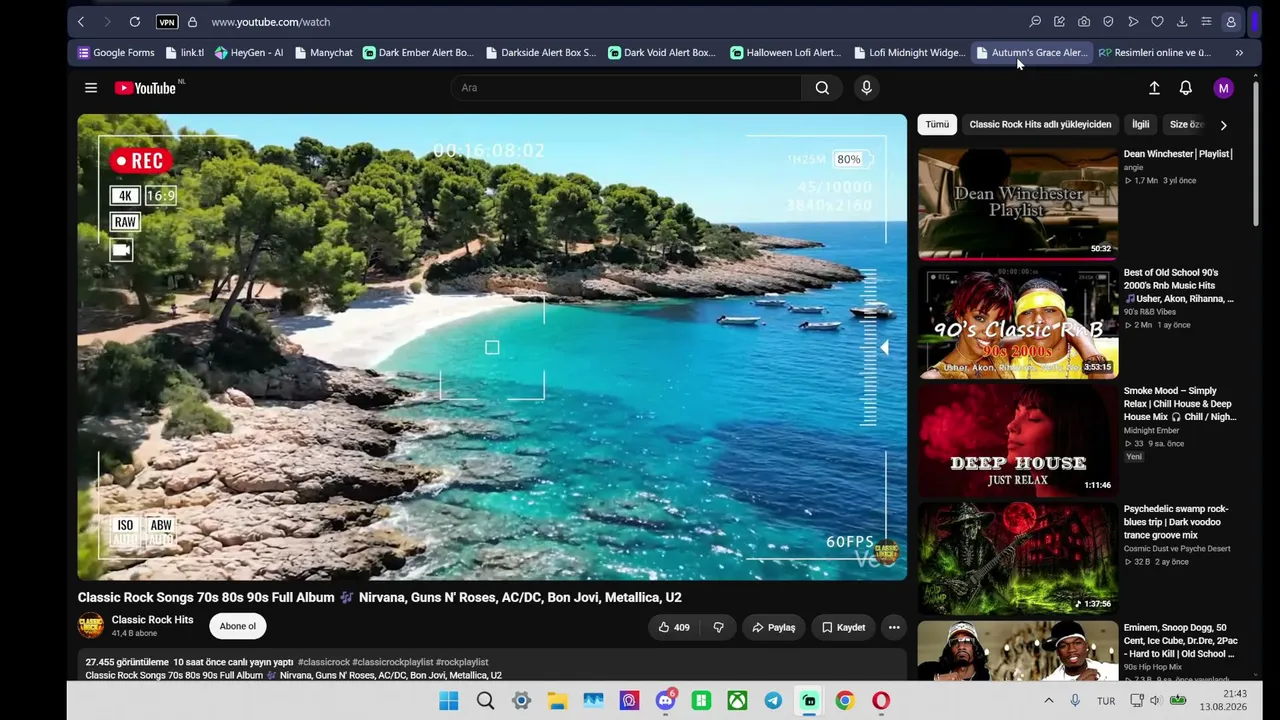Screen dimensions: 1280x720
Task: Open the find-in-page magnifier in browser toolbar
Action: click(x=1035, y=22)
